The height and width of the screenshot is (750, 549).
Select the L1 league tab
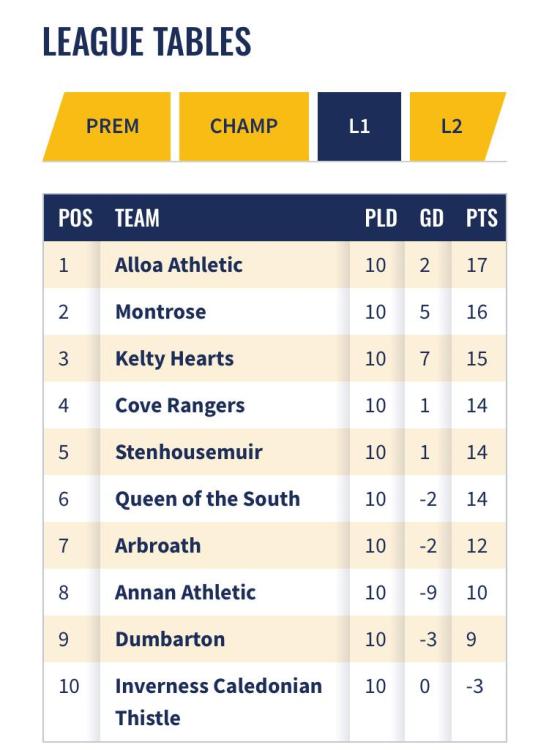pos(359,126)
